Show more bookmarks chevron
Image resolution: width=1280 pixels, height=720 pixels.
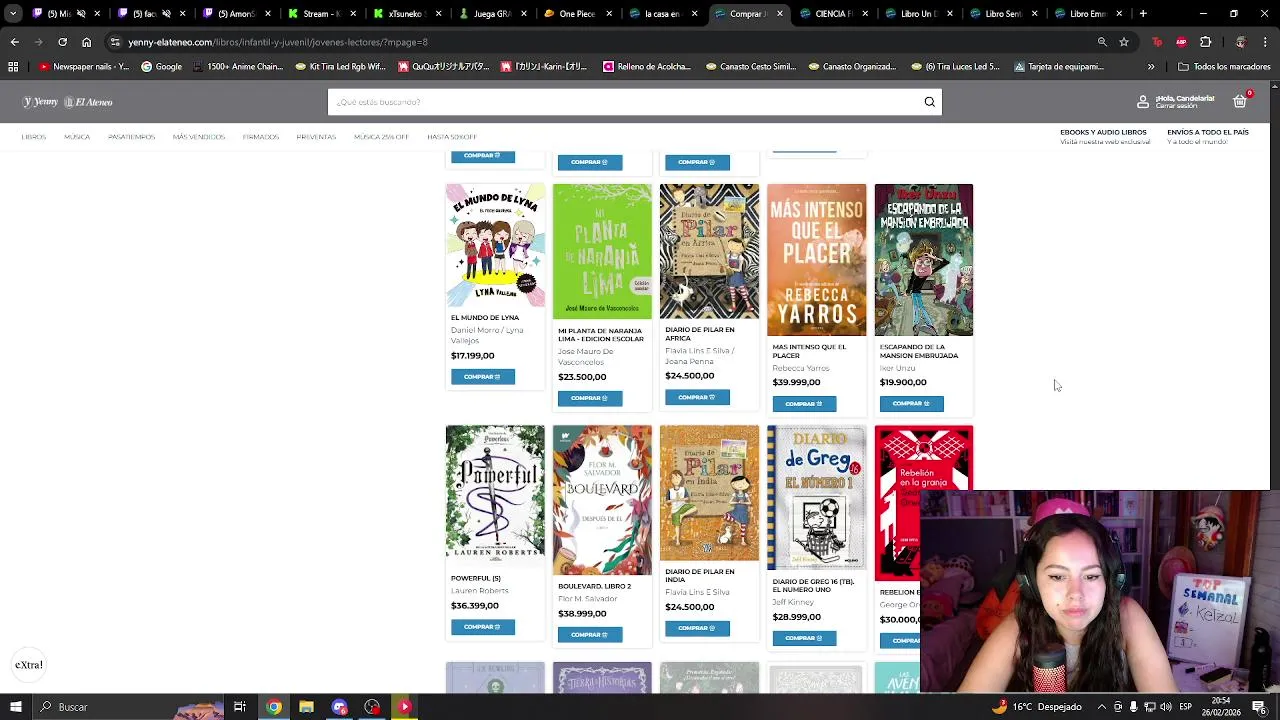[1151, 67]
